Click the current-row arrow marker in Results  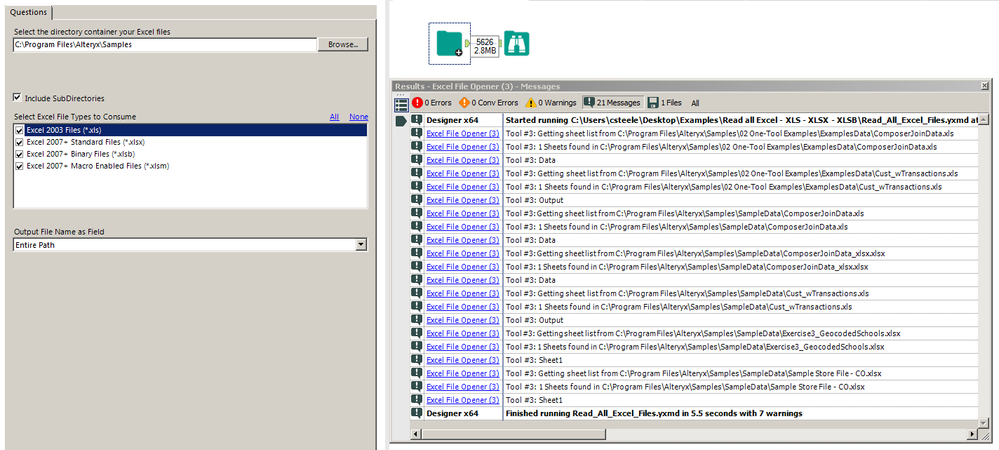(x=401, y=120)
